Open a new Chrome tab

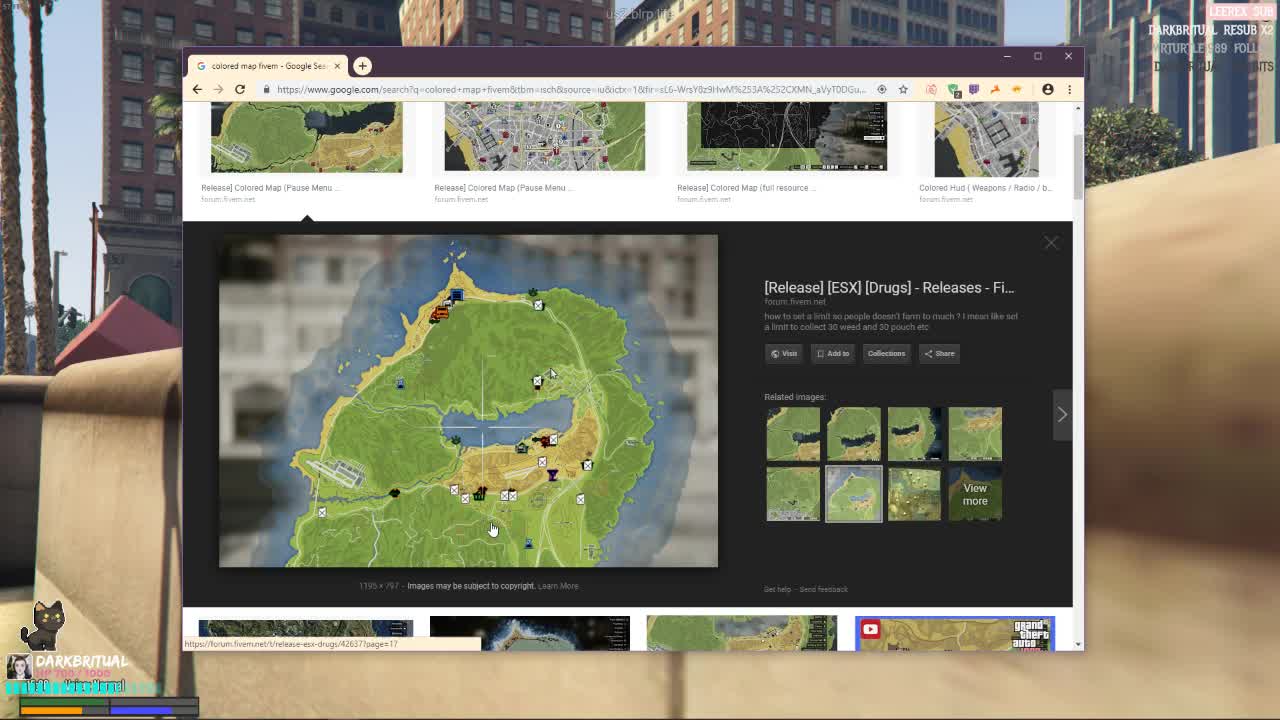tap(362, 66)
